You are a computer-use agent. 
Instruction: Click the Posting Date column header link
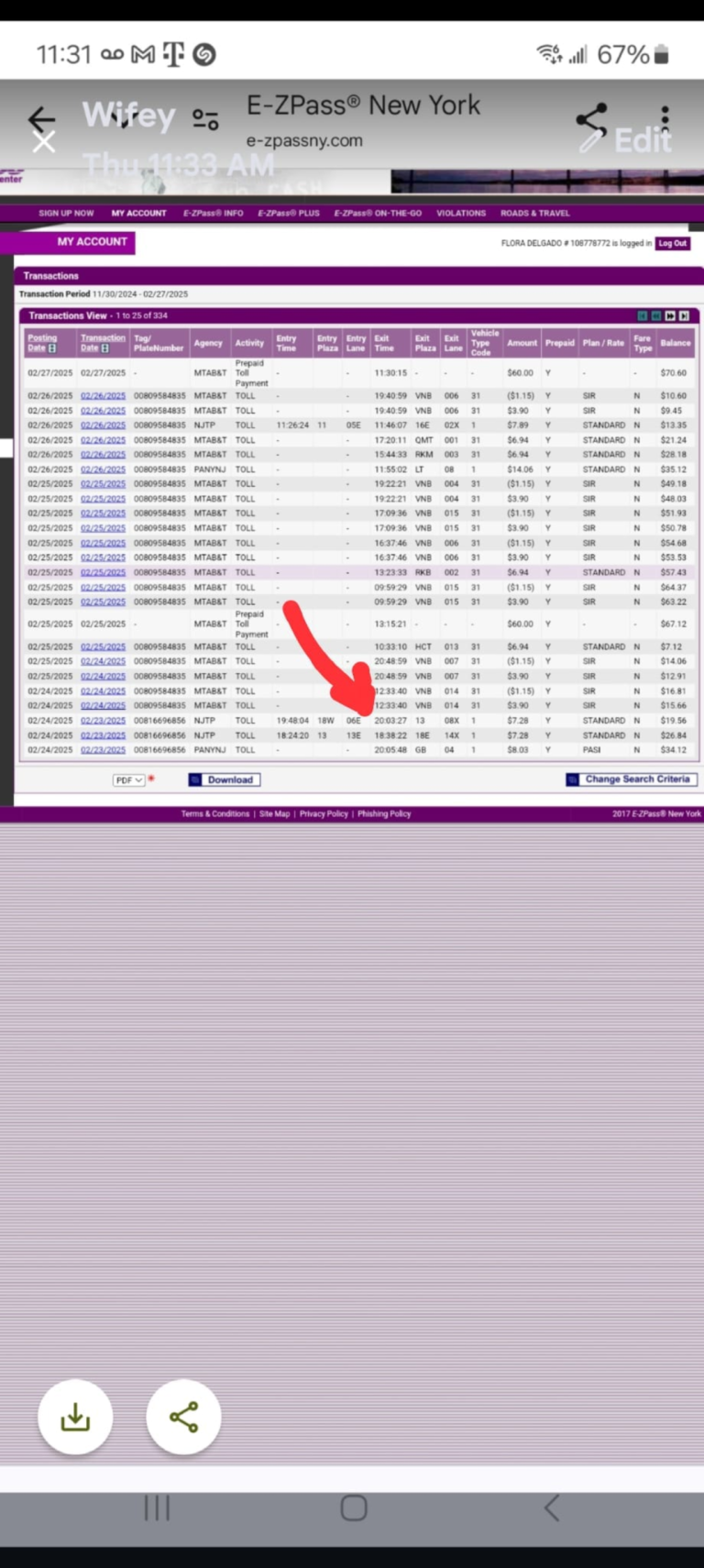click(x=42, y=343)
